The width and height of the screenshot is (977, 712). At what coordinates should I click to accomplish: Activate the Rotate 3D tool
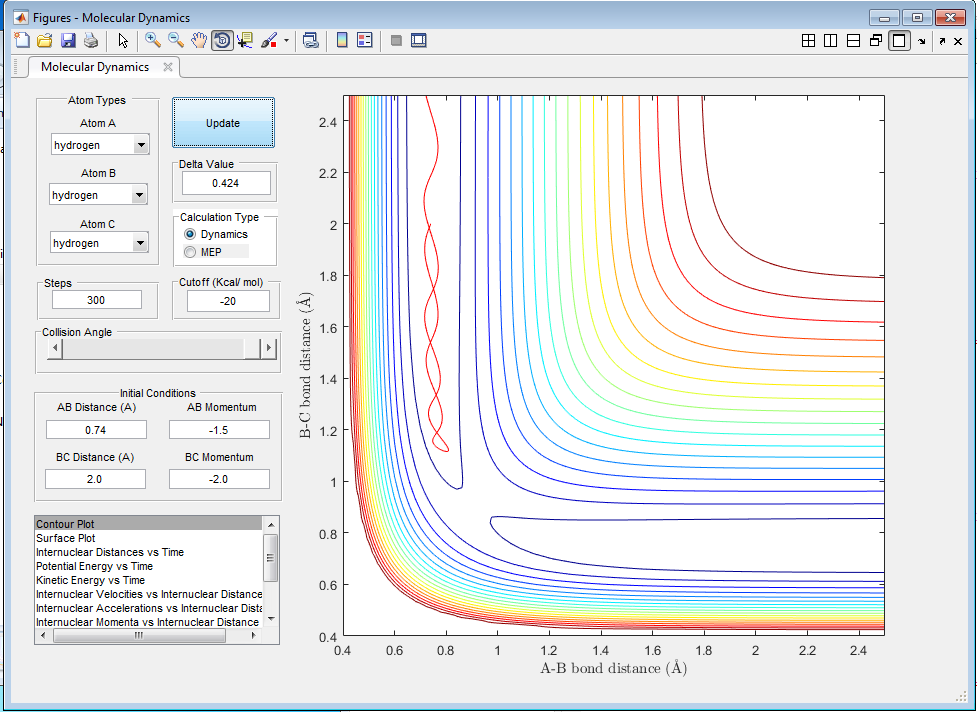pyautogui.click(x=222, y=40)
